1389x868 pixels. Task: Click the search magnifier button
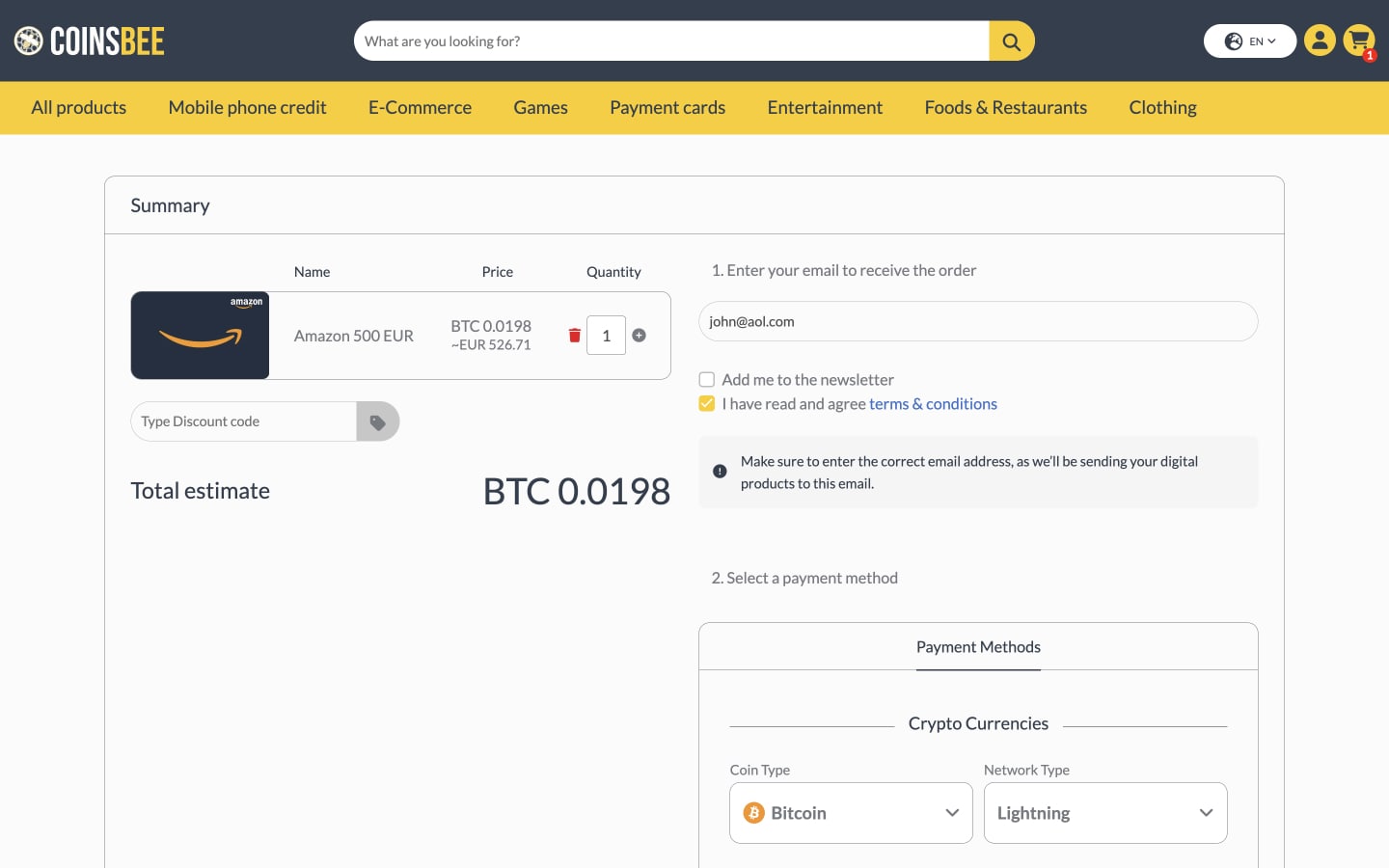click(x=1011, y=41)
